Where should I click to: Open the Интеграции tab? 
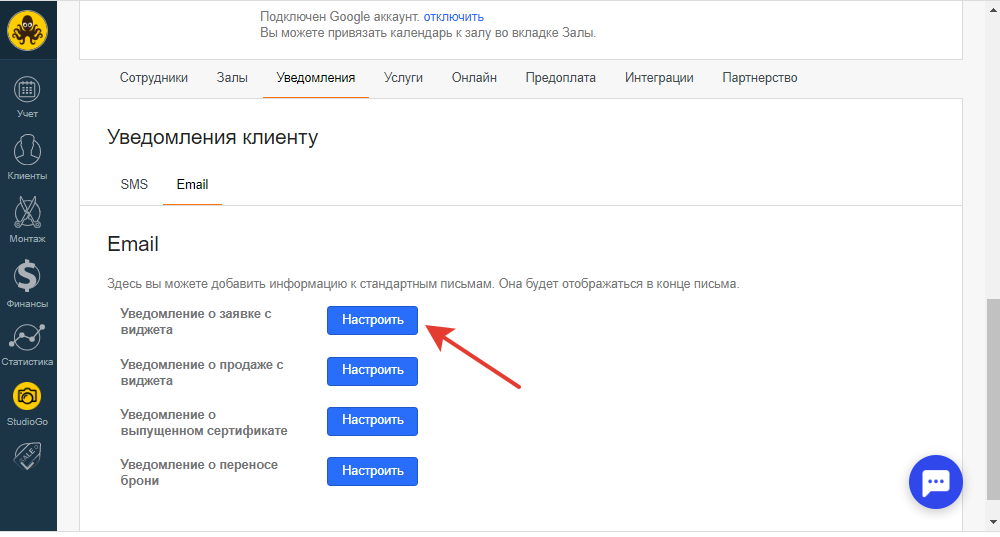point(659,78)
